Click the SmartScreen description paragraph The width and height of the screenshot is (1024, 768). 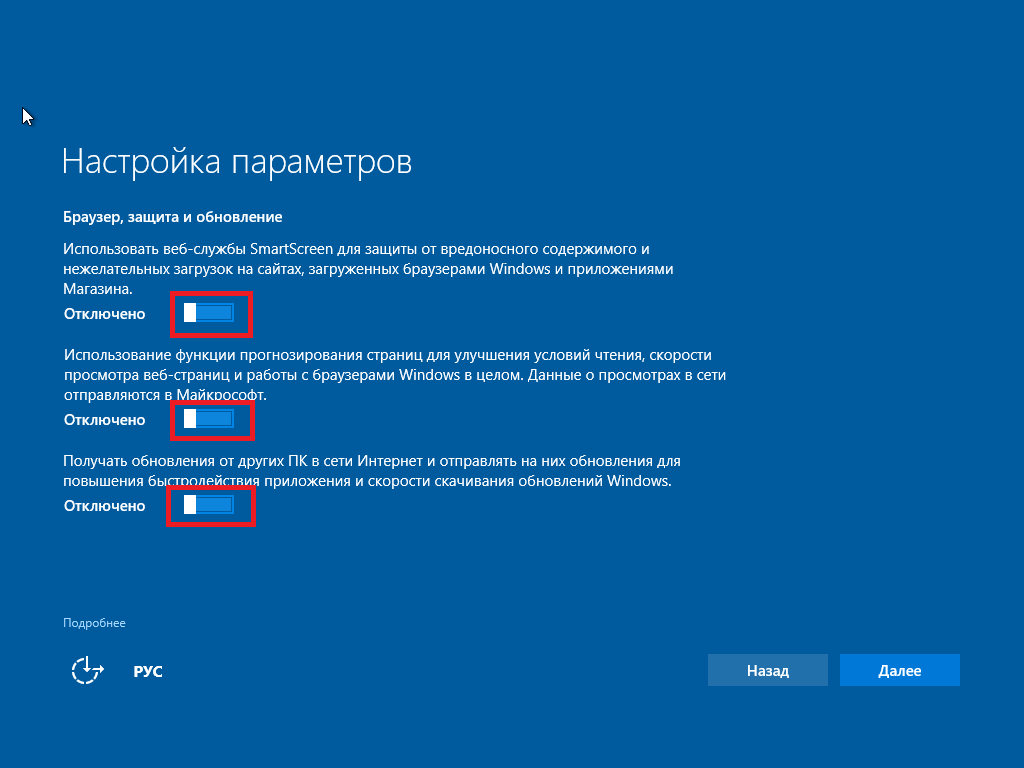pyautogui.click(x=368, y=268)
